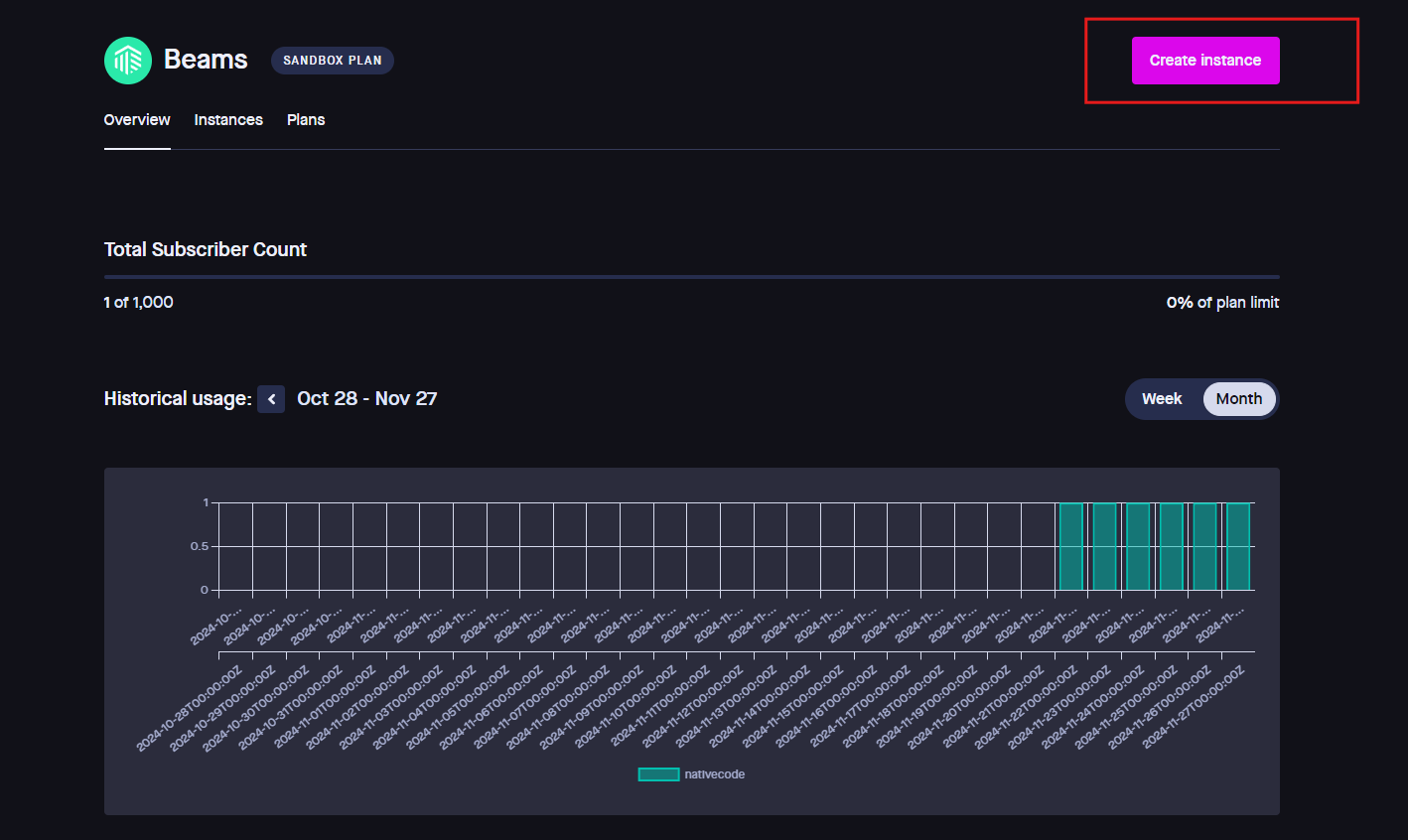Toggle the nativecode series legend label
The image size is (1408, 840).
(714, 774)
